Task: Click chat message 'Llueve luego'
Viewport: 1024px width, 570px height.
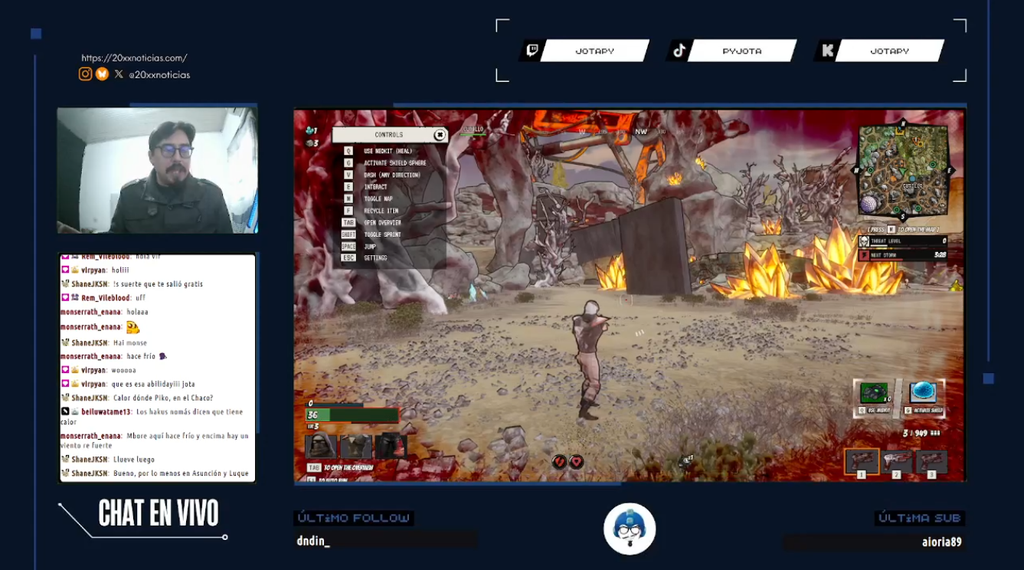Action: tap(134, 459)
